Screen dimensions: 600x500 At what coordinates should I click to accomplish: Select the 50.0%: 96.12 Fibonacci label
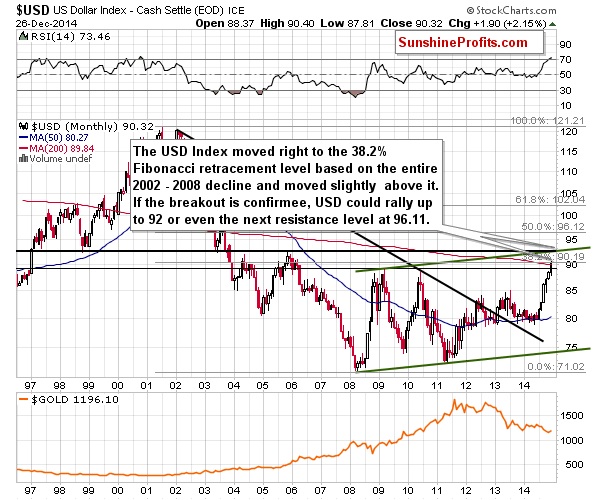[x=553, y=226]
